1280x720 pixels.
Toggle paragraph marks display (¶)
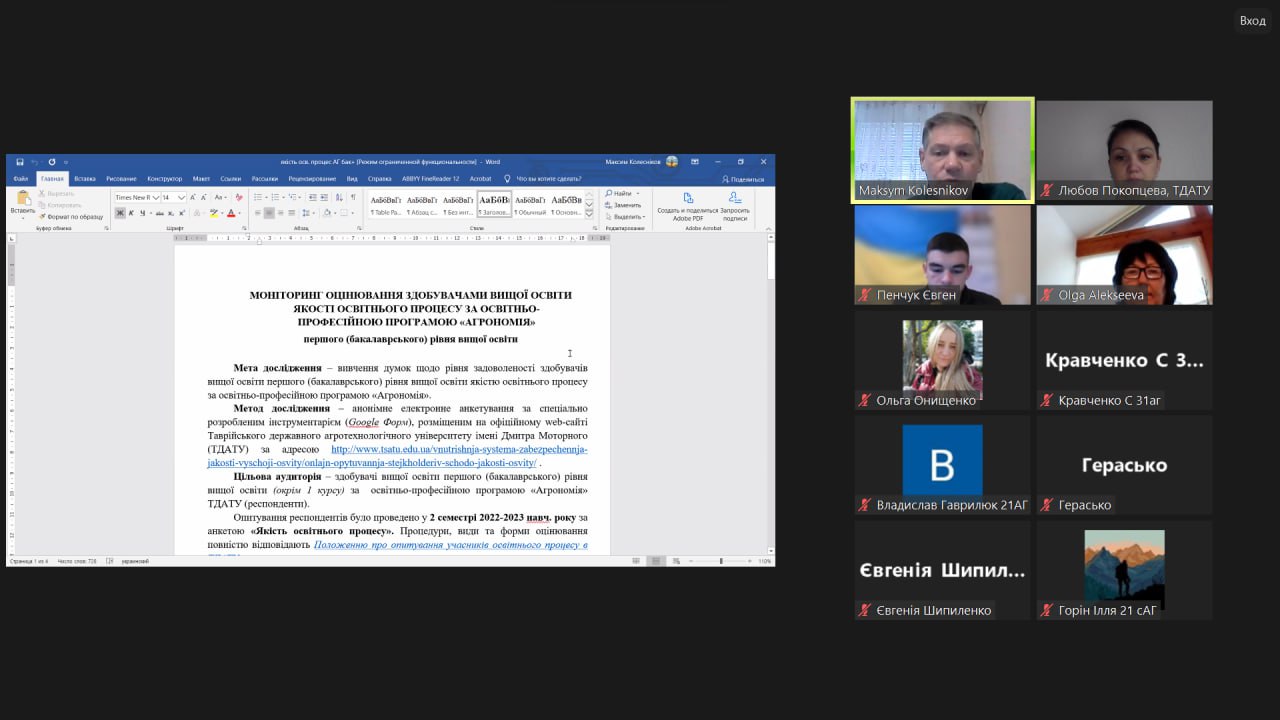[353, 197]
